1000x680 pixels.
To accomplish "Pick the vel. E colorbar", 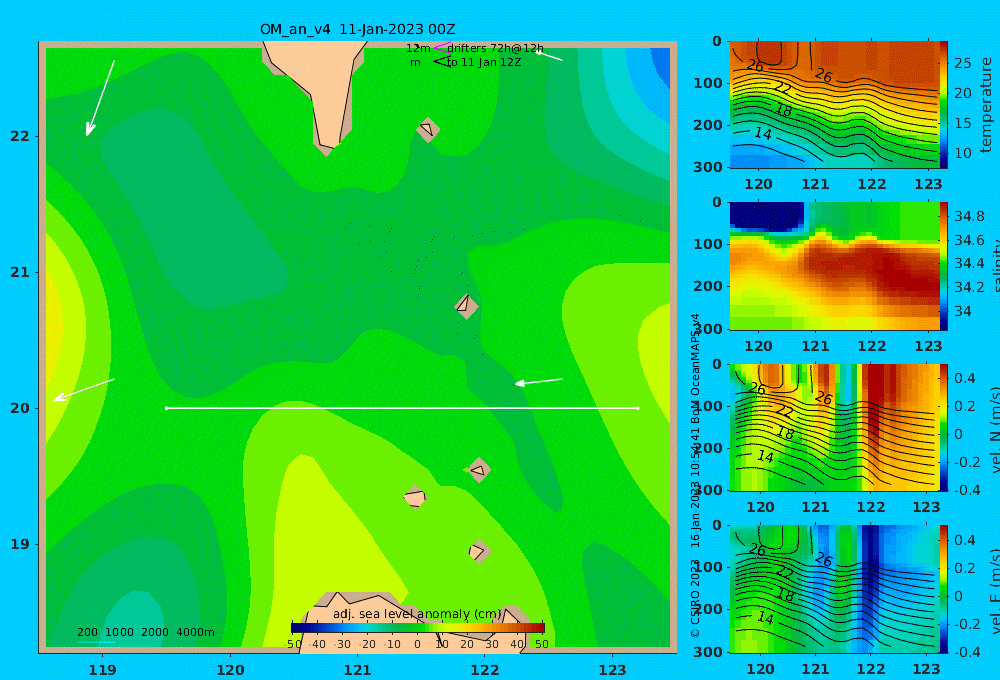I will click(943, 589).
